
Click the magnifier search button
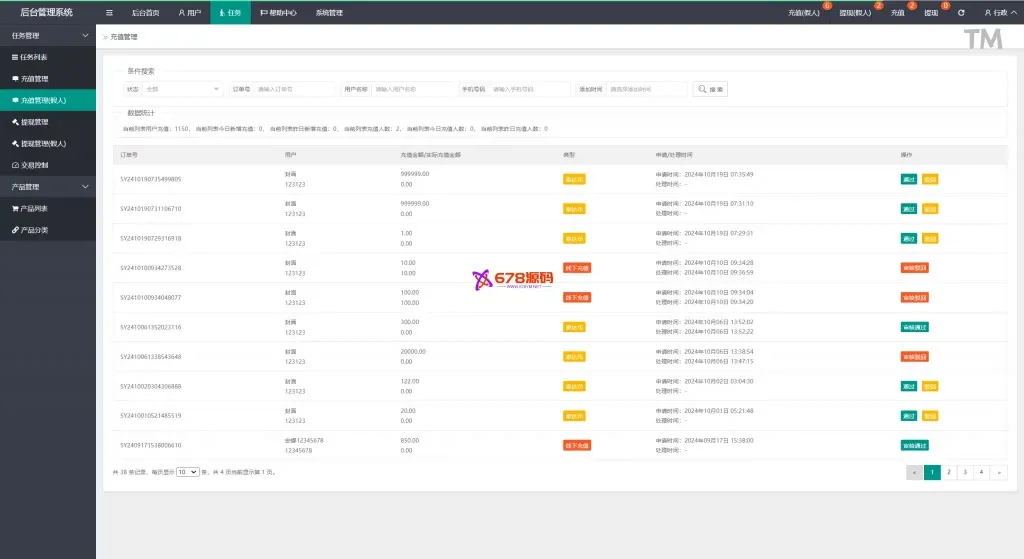coord(710,89)
